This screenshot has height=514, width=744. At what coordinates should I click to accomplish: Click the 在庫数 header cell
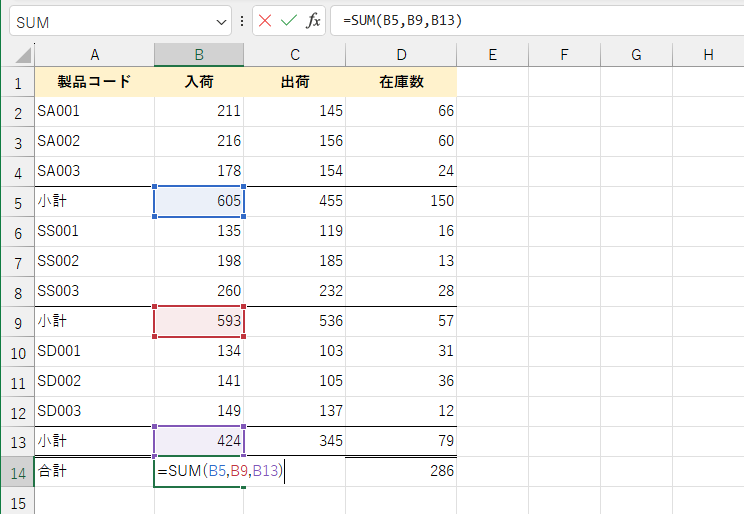click(401, 82)
